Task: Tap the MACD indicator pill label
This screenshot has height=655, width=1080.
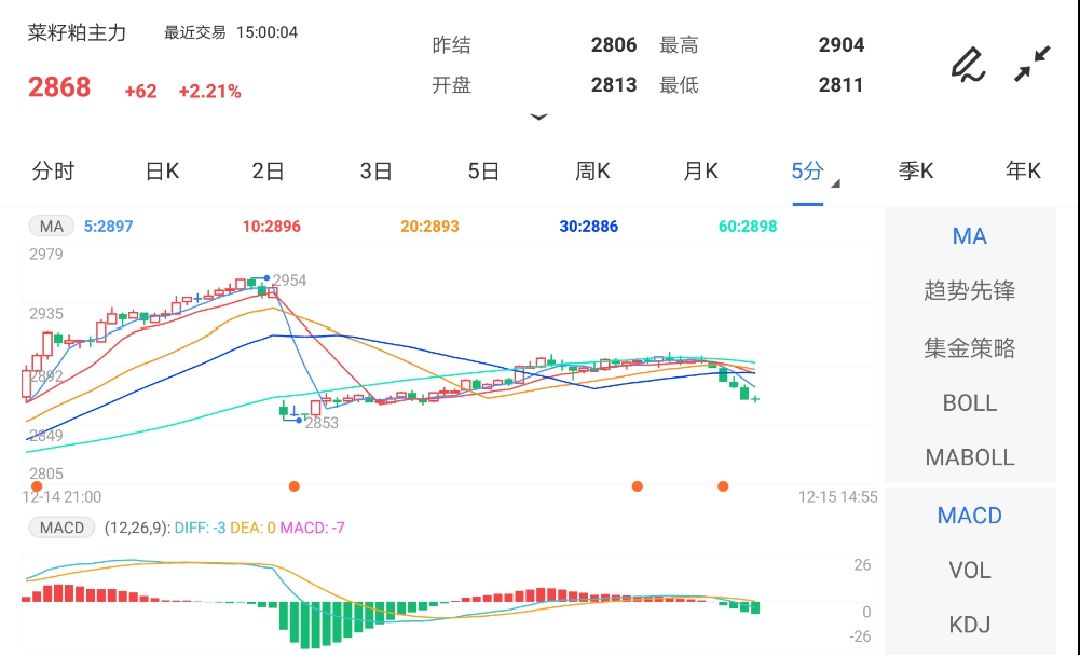Action: 61,528
